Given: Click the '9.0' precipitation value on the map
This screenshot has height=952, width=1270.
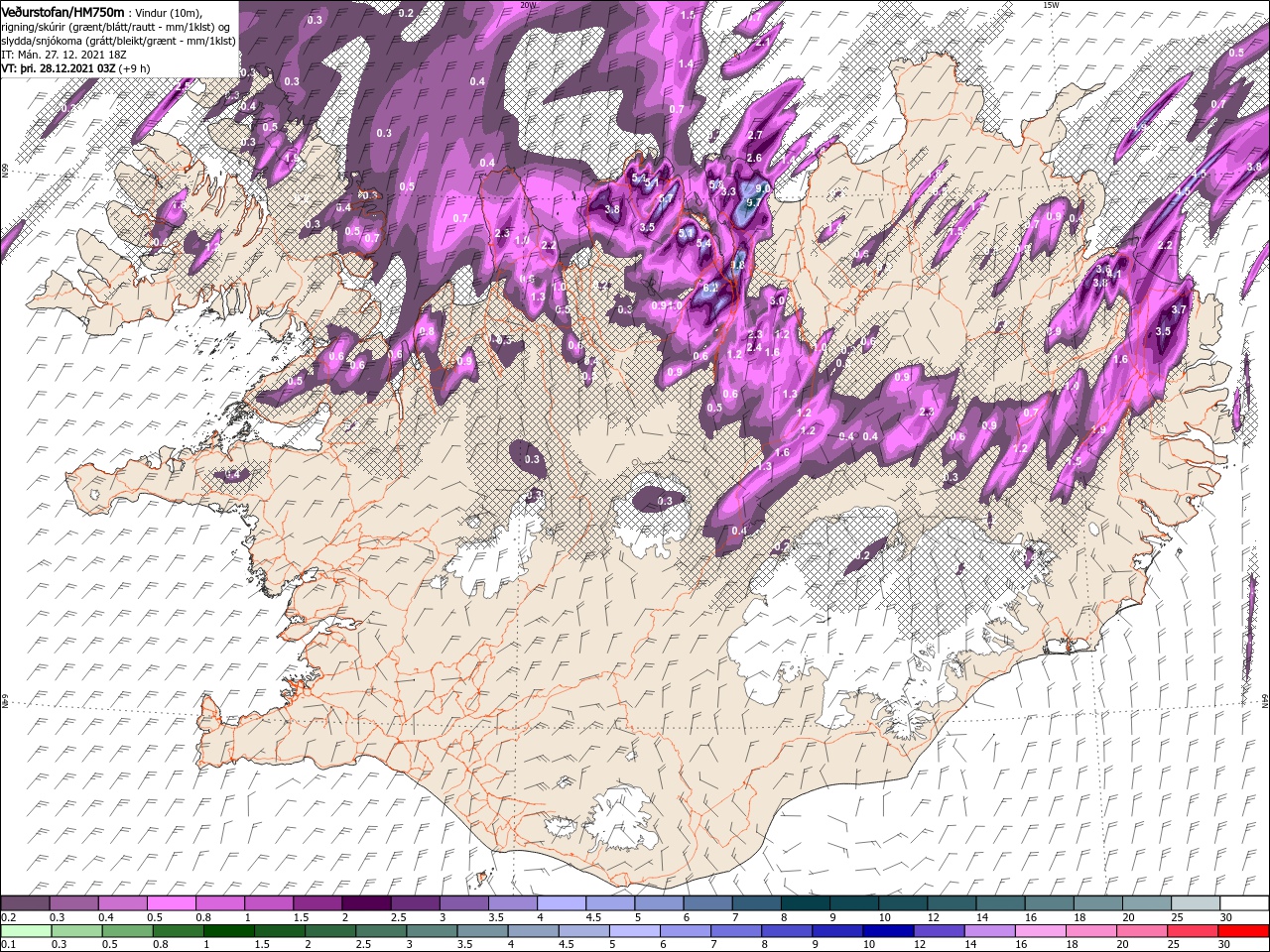Looking at the screenshot, I should 762,187.
